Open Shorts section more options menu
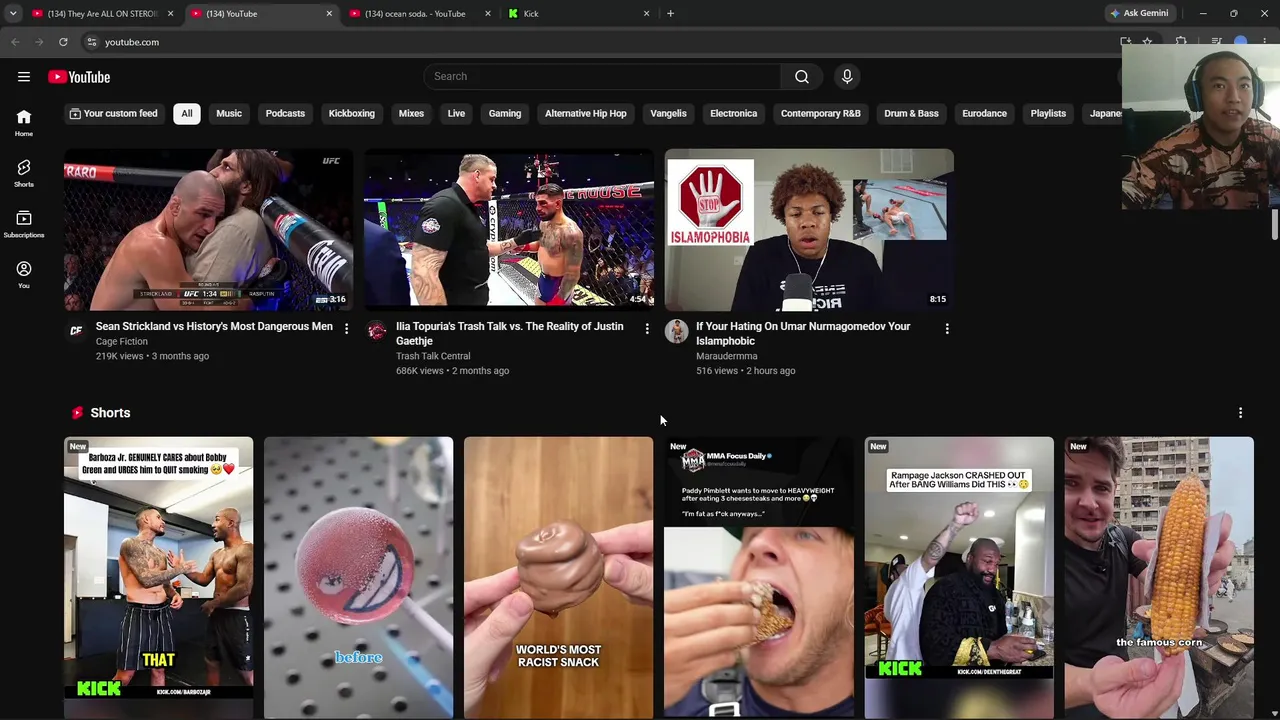Viewport: 1280px width, 720px height. [1240, 413]
